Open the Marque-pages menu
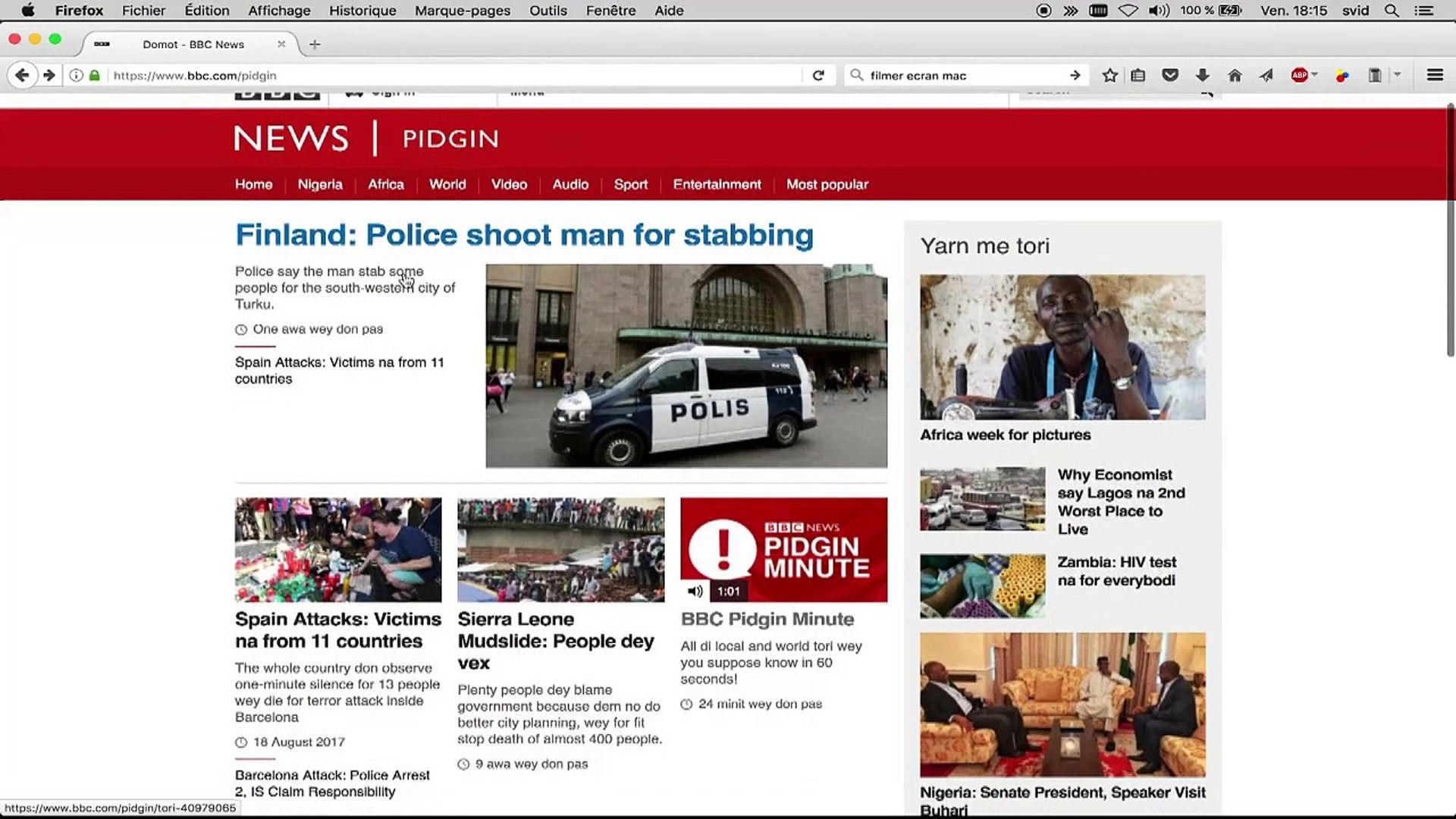Screen dimensions: 1456x819 pos(462,11)
